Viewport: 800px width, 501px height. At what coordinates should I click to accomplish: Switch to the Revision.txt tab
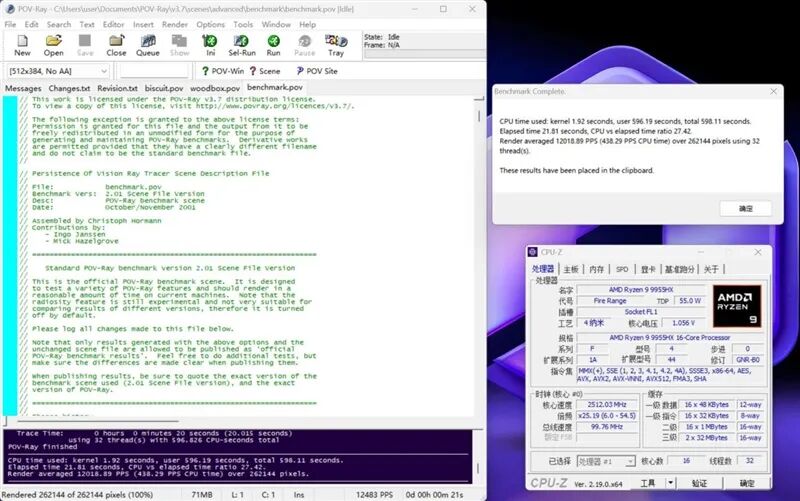tap(117, 88)
